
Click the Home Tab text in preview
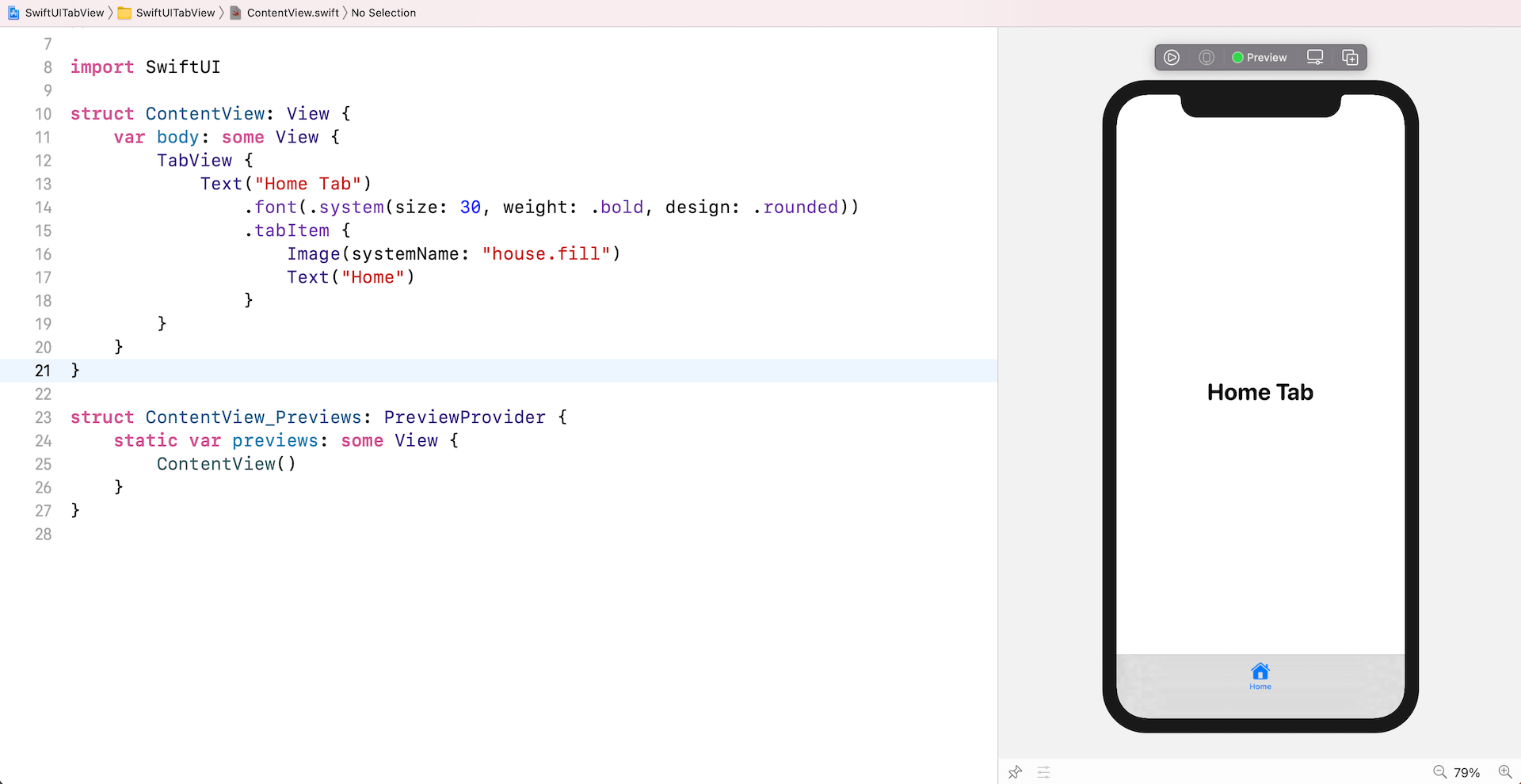(x=1260, y=392)
